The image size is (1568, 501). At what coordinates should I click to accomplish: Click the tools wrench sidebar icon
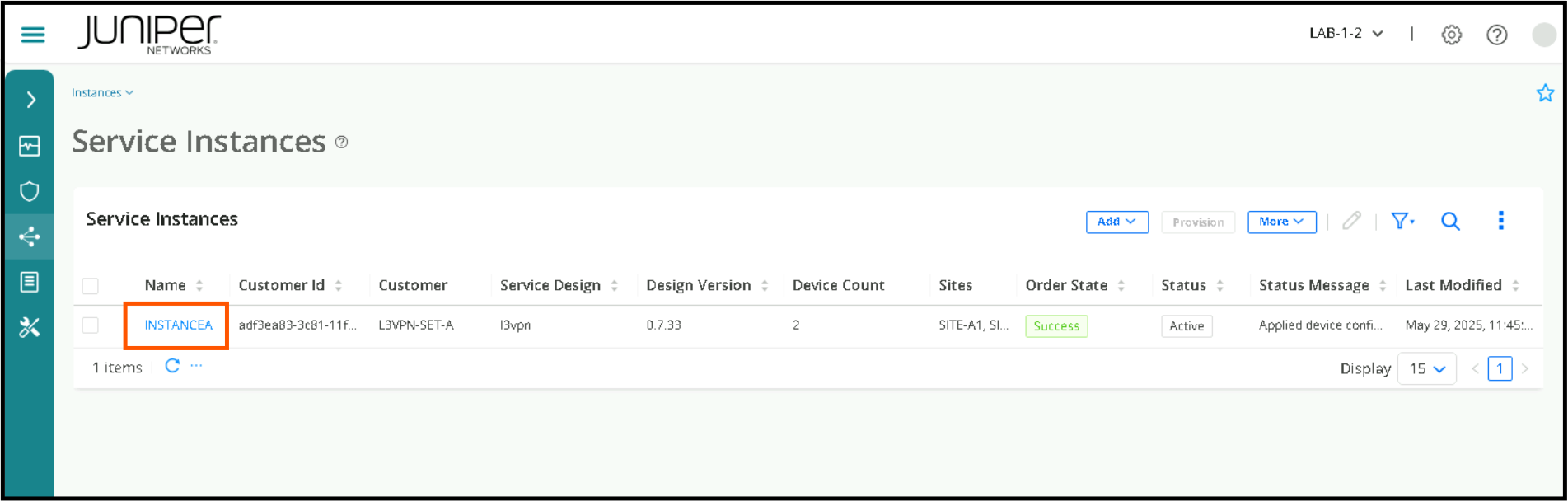tap(30, 328)
